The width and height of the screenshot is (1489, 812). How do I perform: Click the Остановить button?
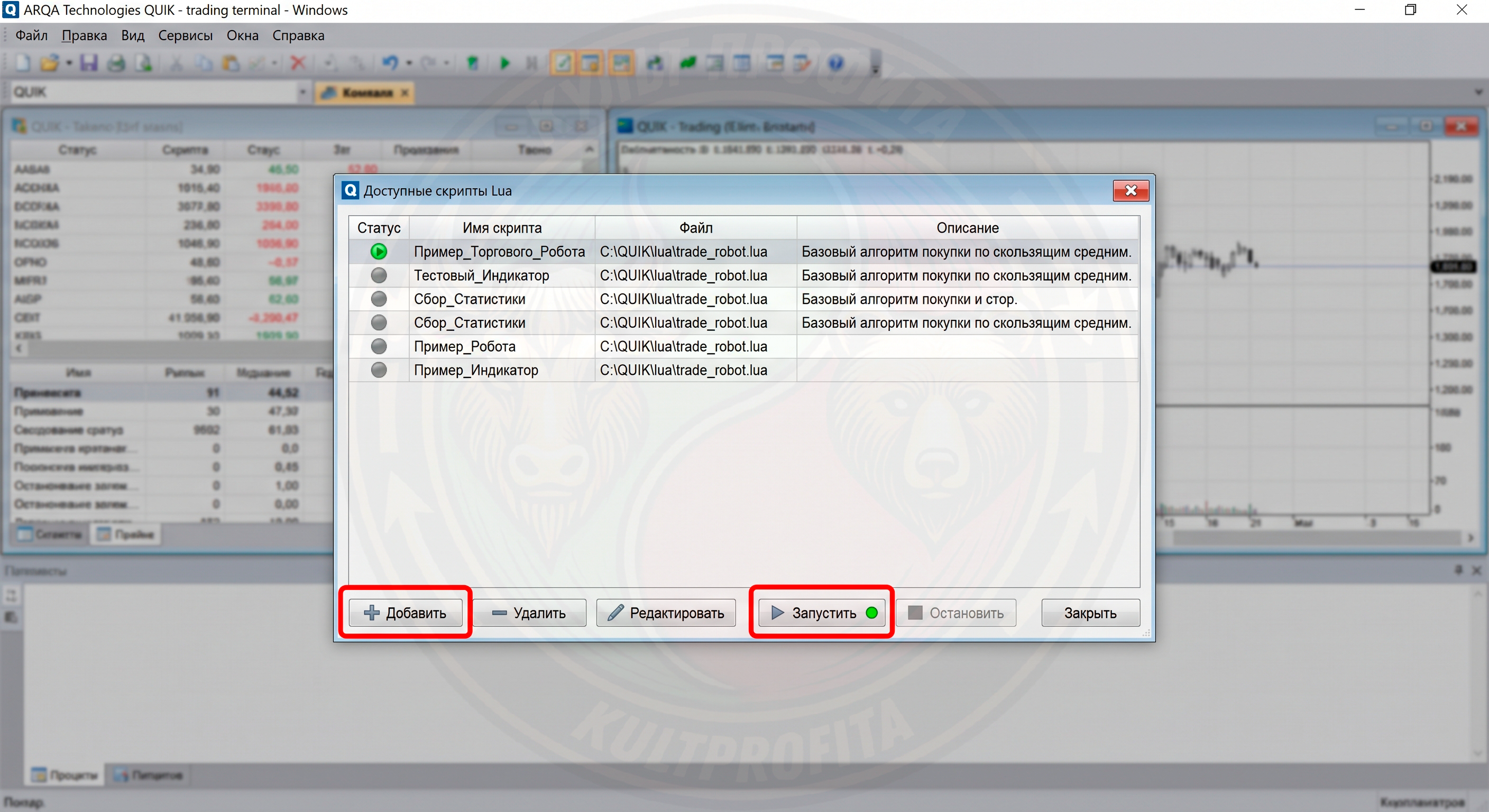[956, 613]
